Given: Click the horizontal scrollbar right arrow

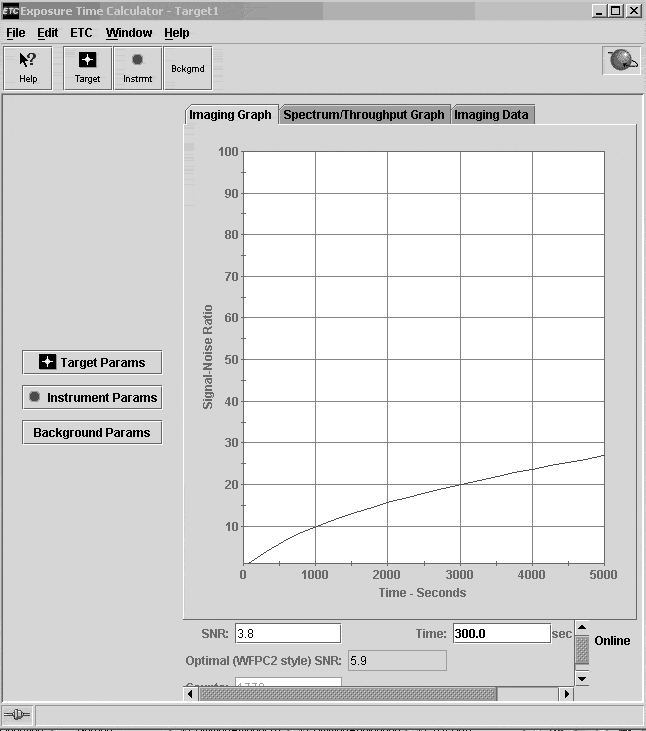Looking at the screenshot, I should (x=566, y=693).
